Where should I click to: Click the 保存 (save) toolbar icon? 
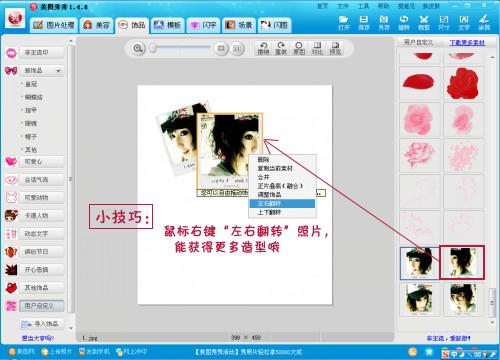point(364,22)
